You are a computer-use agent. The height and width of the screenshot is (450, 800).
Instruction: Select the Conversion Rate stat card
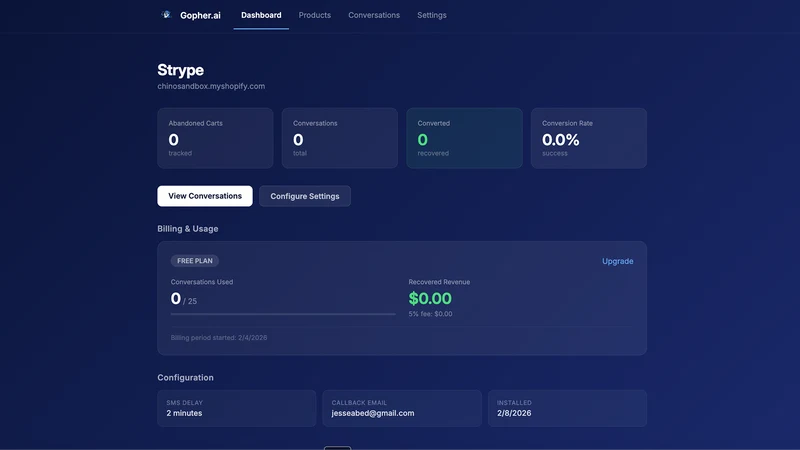(x=589, y=138)
